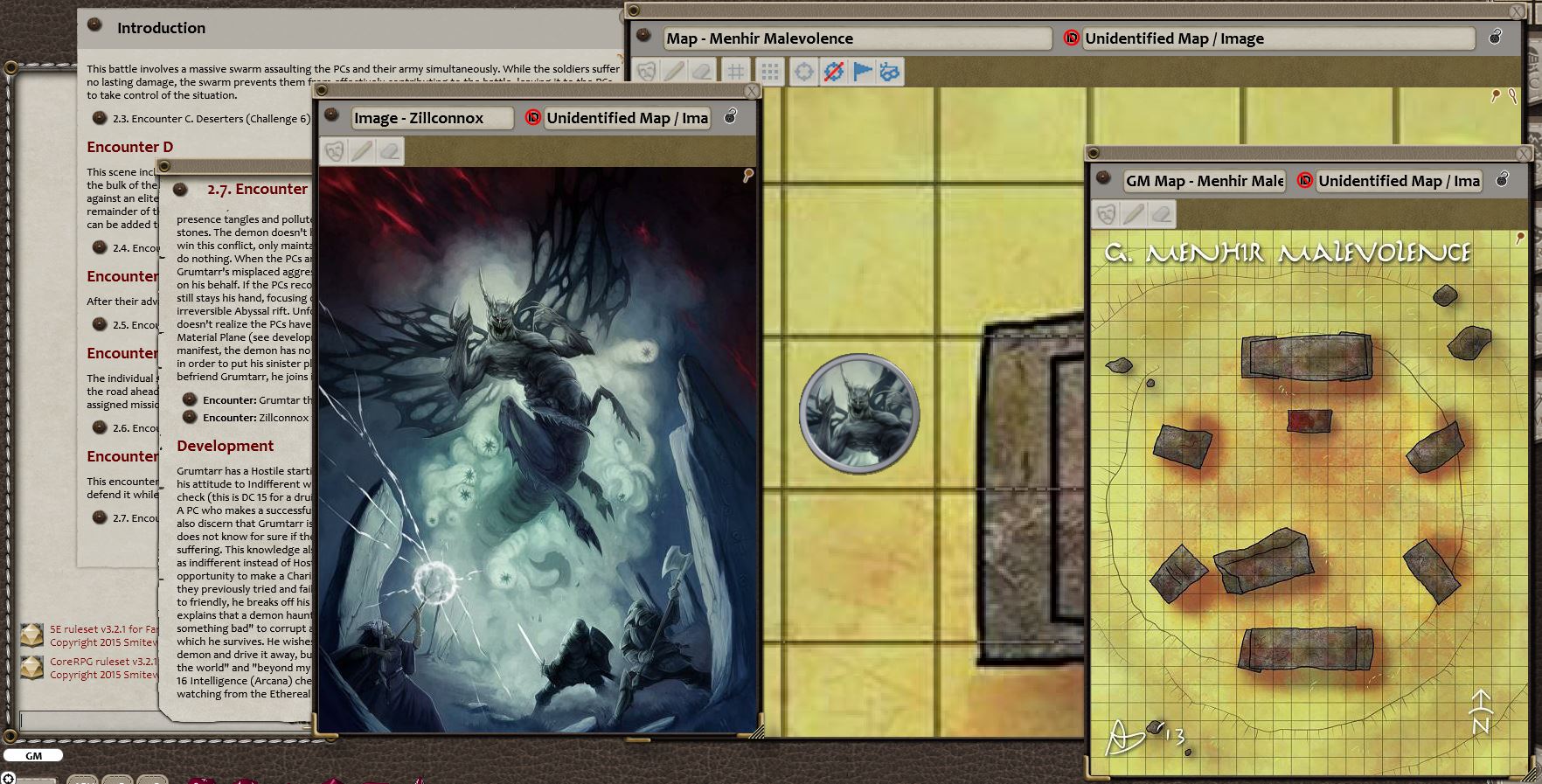Image resolution: width=1542 pixels, height=784 pixels.
Task: Open the 2.6. Encounter link in Introduction
Action: 100,427
